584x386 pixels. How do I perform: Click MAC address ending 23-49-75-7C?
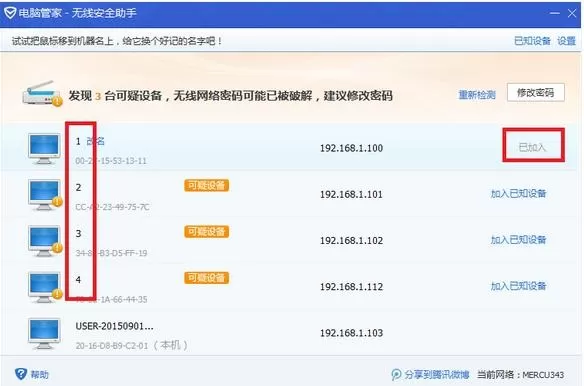click(x=112, y=207)
